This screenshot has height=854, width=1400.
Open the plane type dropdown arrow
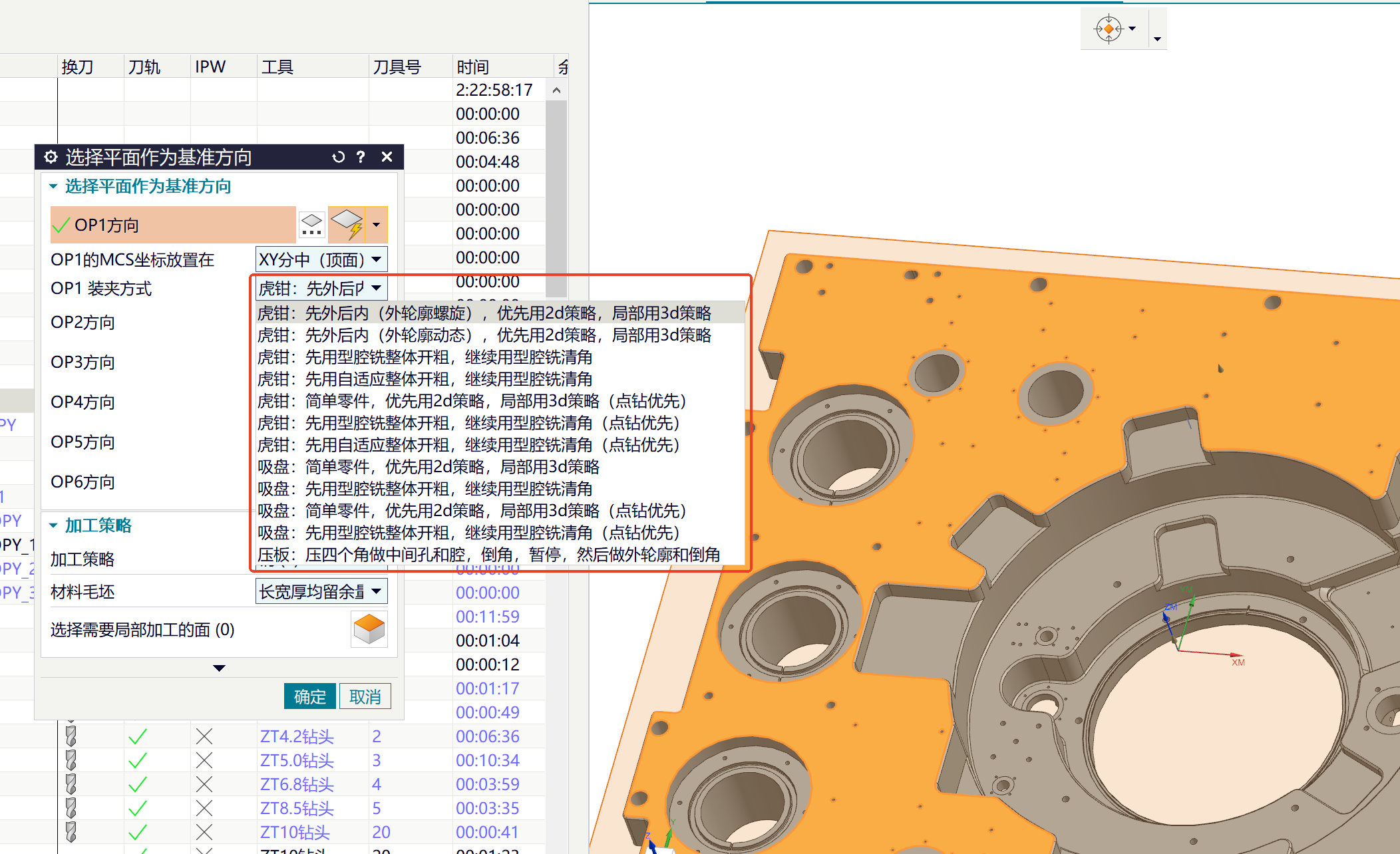[377, 225]
